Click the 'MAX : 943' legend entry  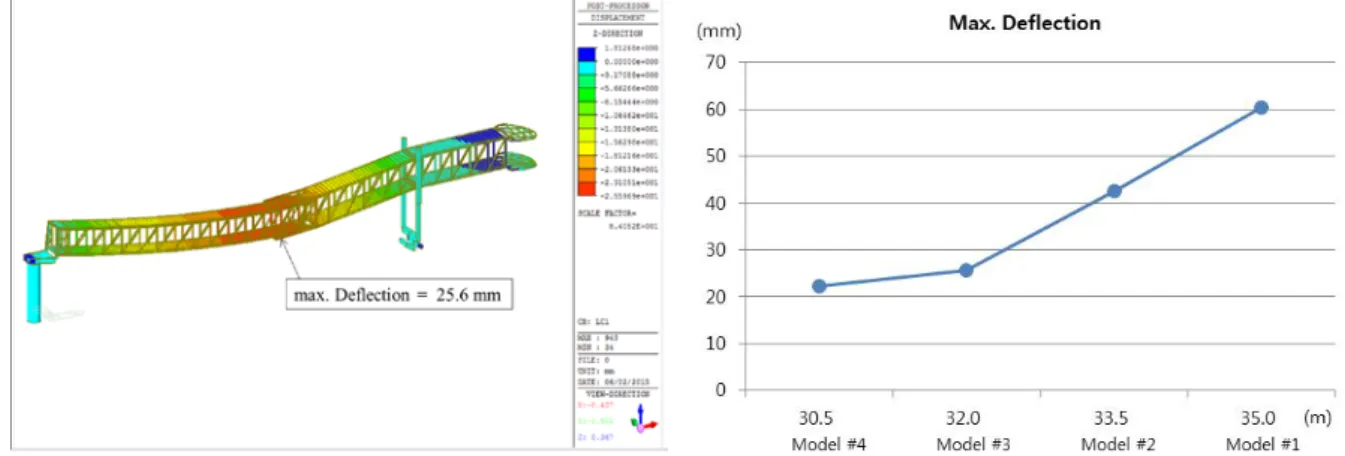597,338
